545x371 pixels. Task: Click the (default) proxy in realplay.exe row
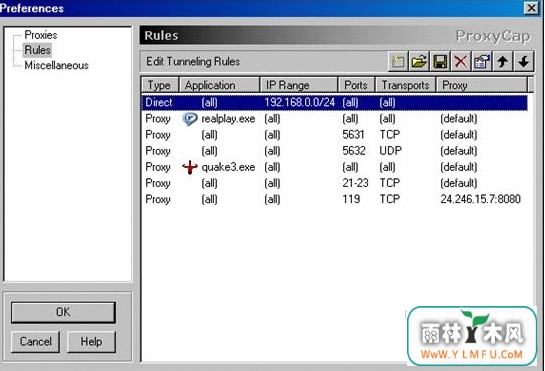tap(459, 119)
